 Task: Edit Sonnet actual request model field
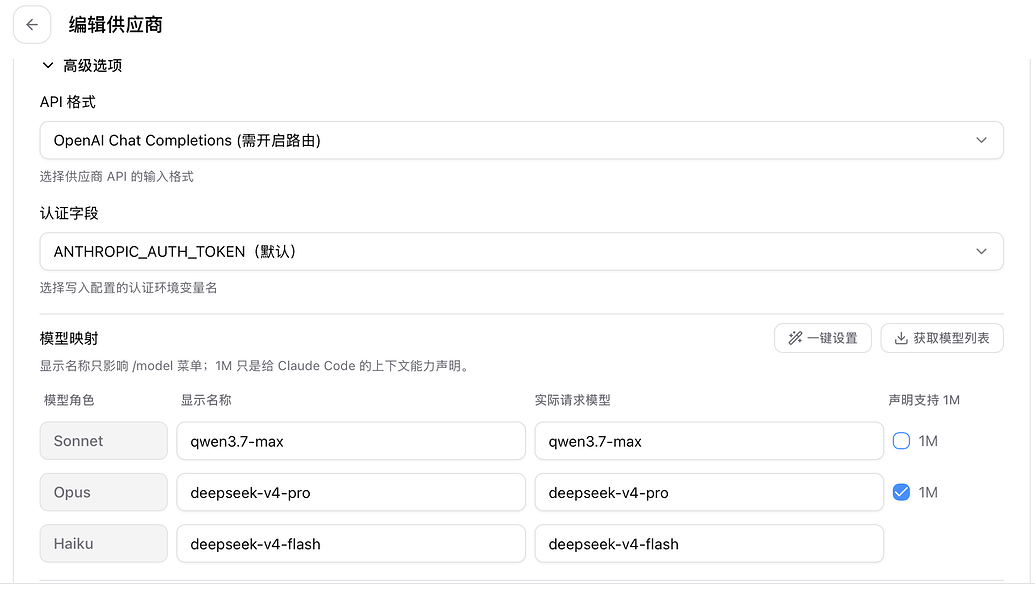[x=709, y=441]
